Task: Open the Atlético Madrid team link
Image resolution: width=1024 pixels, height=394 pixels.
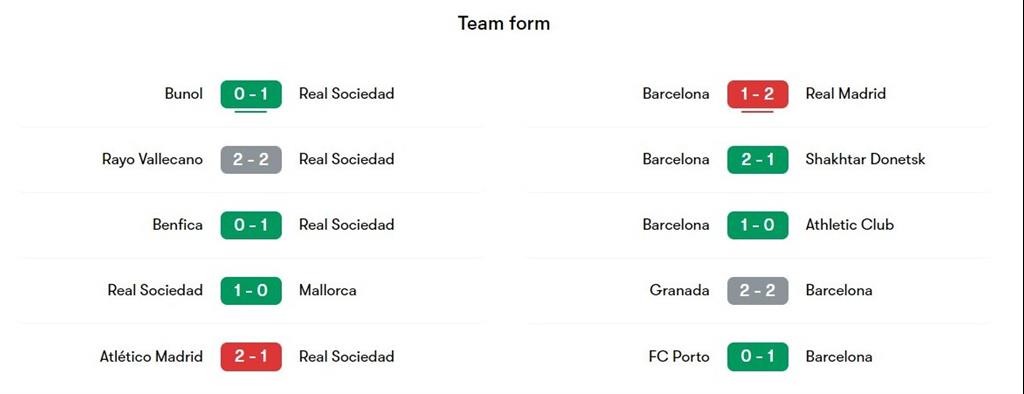Action: [x=151, y=356]
